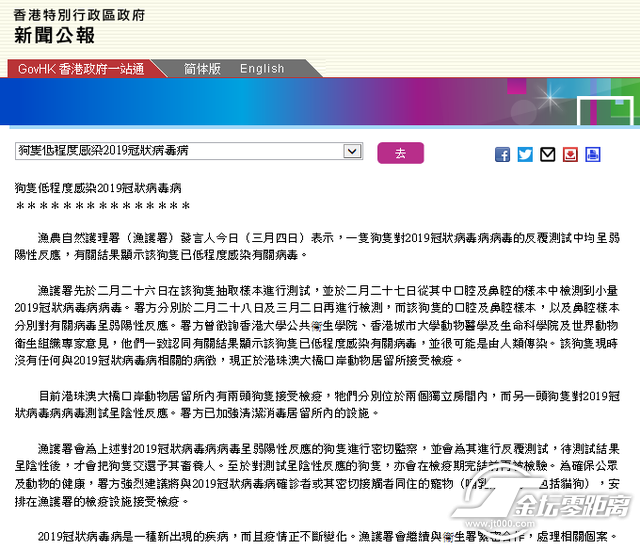Click the 新聞公報 page heading
Viewport: 640px width, 549px height.
54,37
